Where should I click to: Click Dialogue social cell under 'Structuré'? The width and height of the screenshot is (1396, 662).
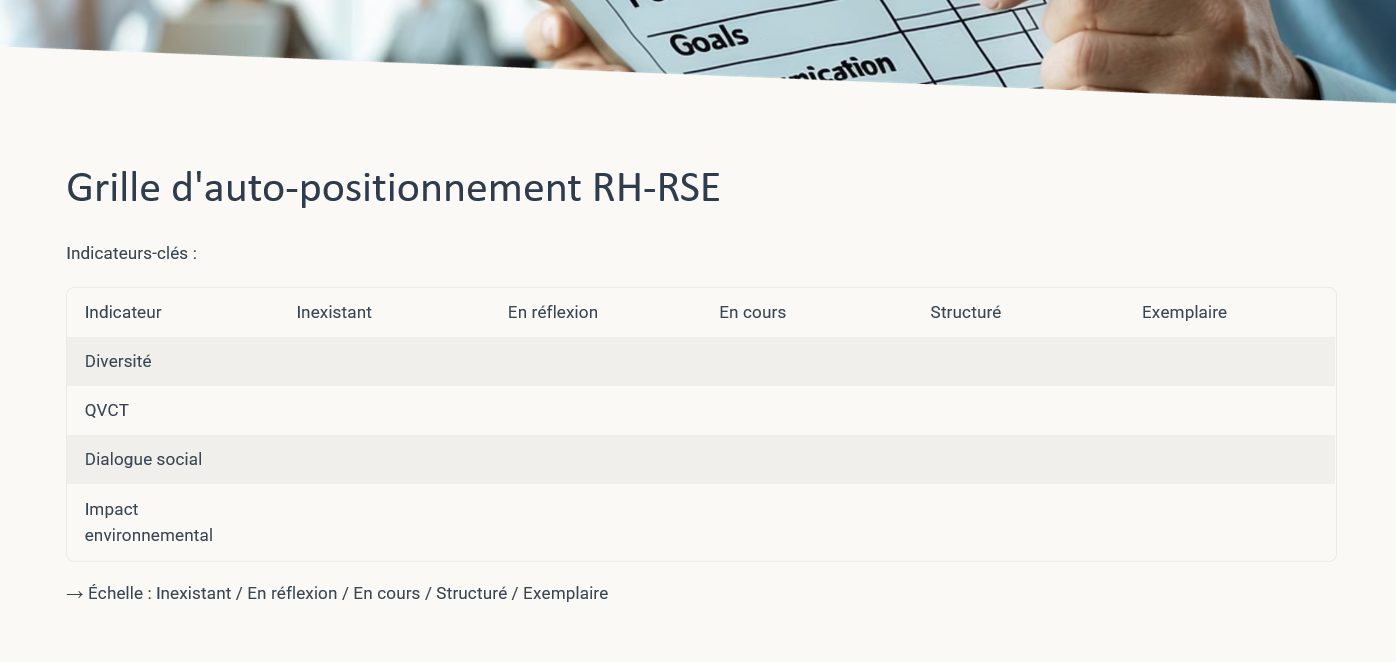[1018, 459]
